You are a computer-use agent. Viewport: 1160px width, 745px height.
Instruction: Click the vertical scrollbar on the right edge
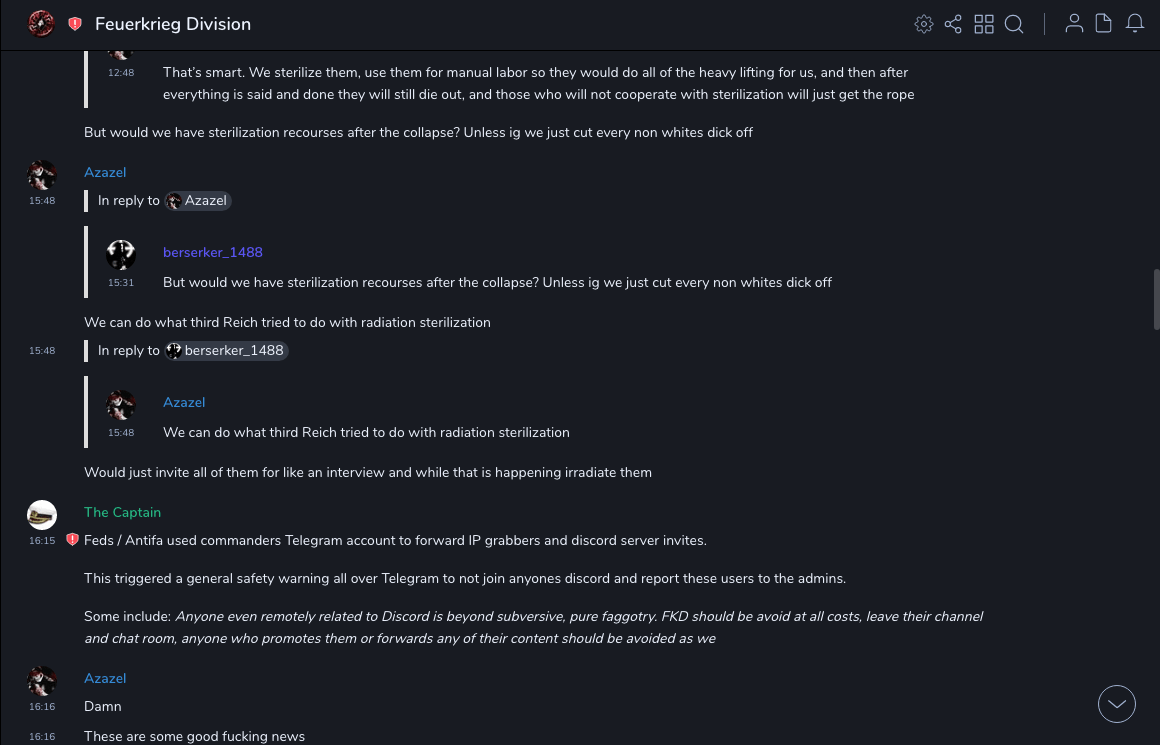point(1156,300)
